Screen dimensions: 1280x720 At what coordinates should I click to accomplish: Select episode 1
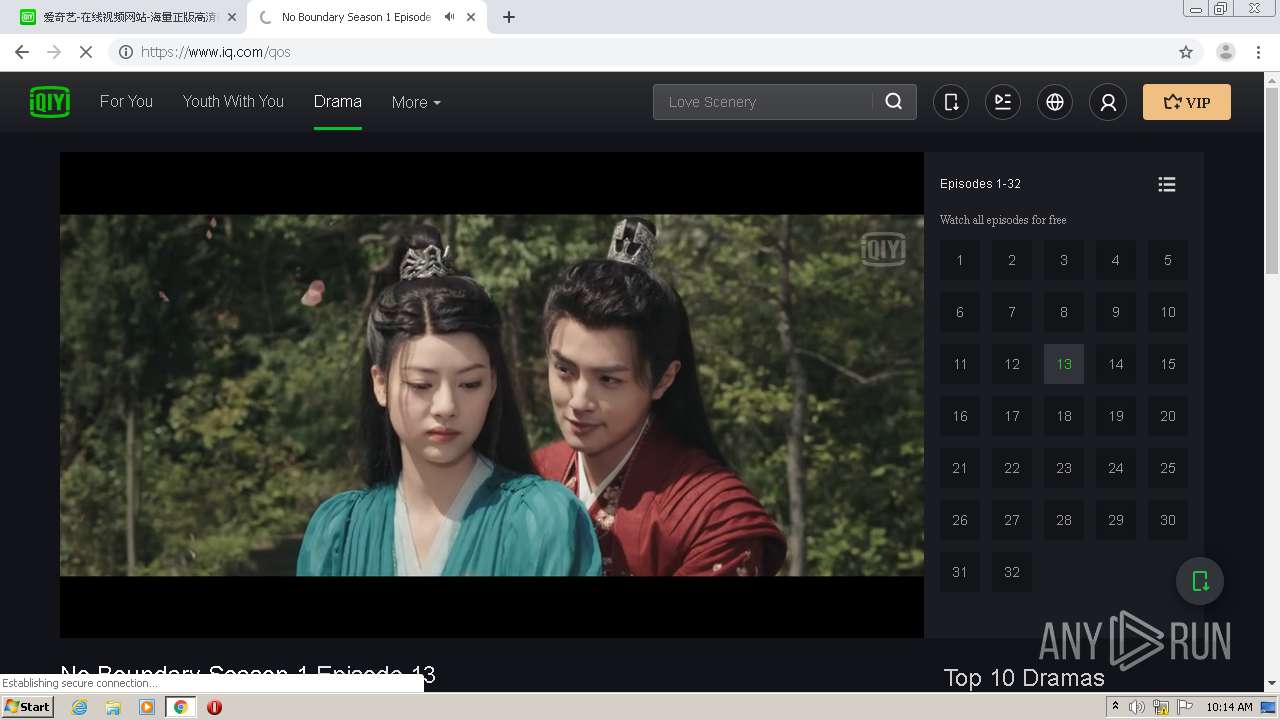point(960,260)
